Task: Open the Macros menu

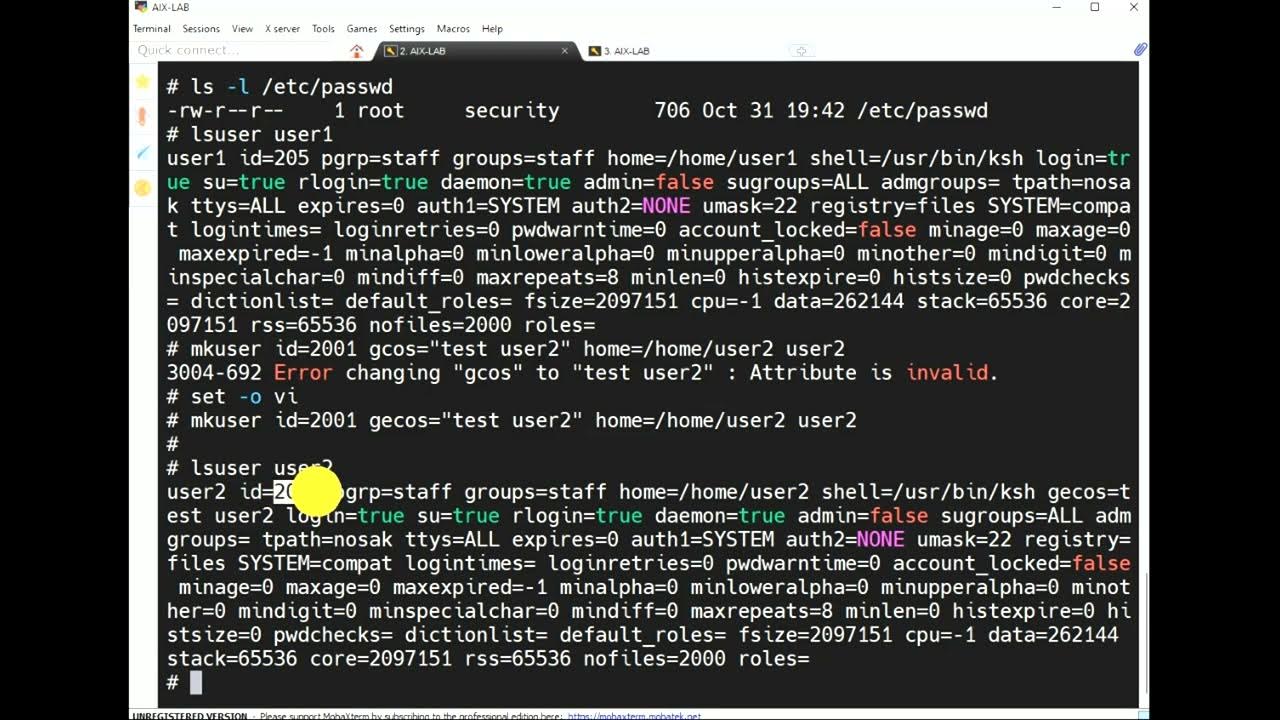Action: [x=453, y=29]
